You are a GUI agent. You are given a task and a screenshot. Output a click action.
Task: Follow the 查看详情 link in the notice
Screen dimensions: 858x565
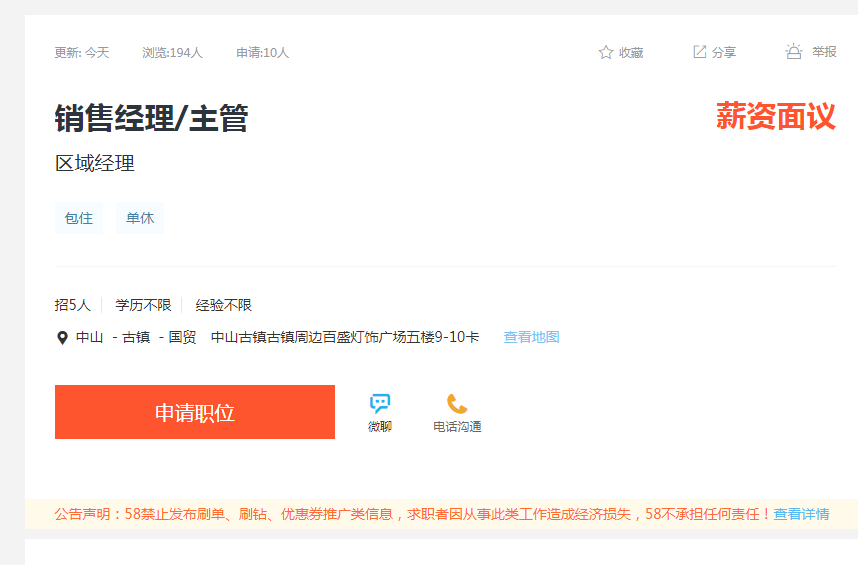(x=801, y=514)
